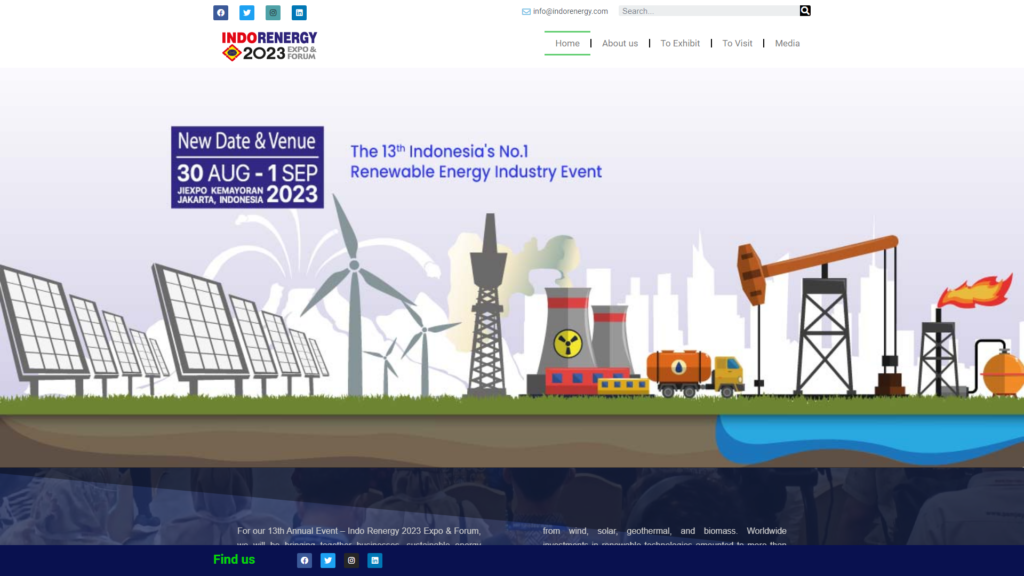Open the Twitter icon in the top header
Image resolution: width=1024 pixels, height=576 pixels.
coord(247,12)
